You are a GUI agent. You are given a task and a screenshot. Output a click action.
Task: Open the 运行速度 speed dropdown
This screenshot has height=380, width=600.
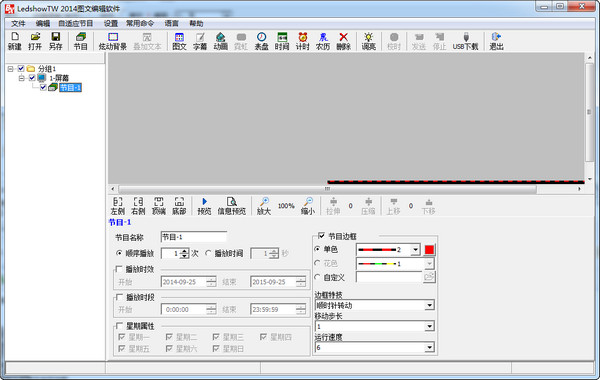pos(430,347)
